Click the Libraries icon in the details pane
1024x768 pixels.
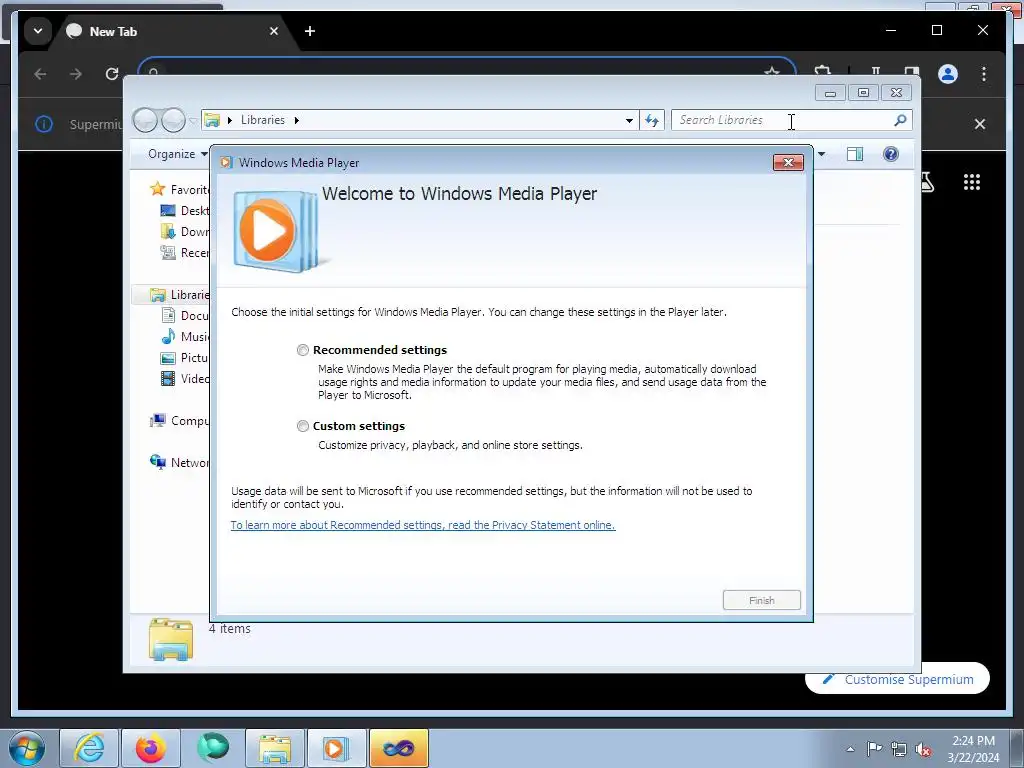coord(170,639)
